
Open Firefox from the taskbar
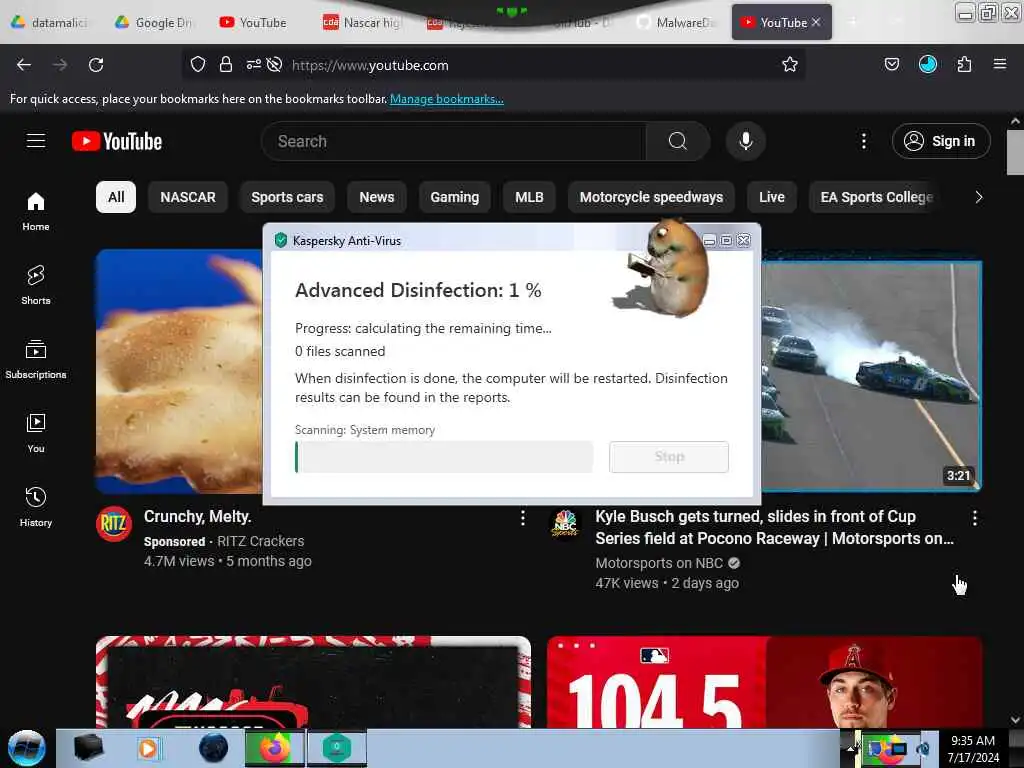click(x=274, y=748)
